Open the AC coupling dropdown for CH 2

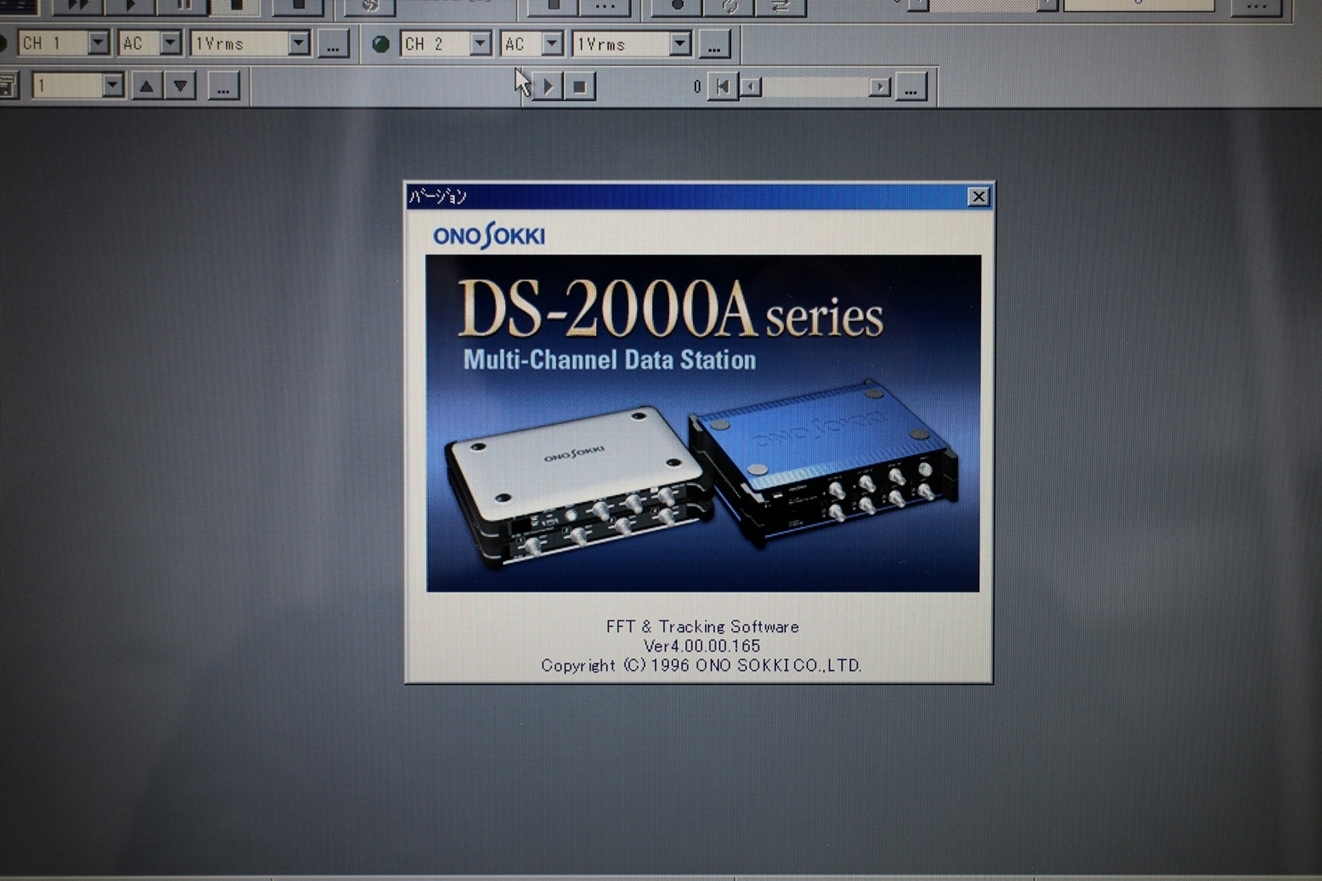point(552,43)
